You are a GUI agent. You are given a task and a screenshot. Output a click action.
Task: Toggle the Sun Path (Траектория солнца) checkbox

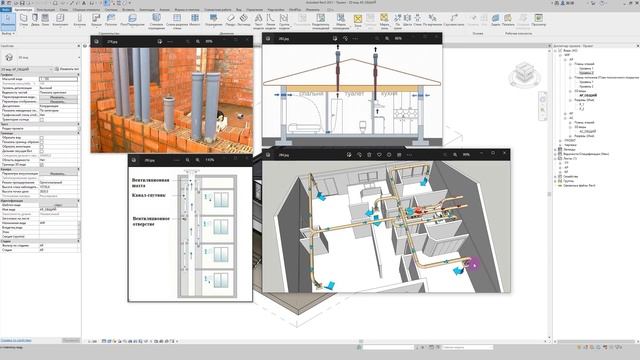(42, 120)
